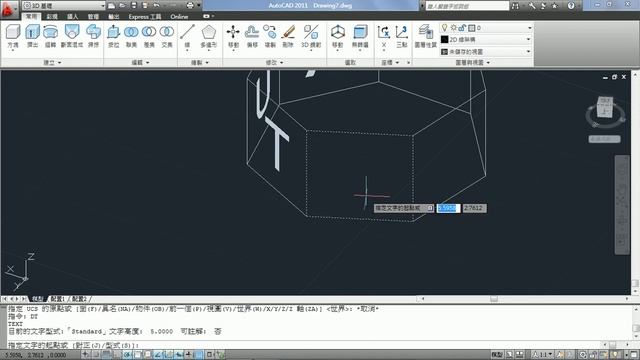Switch to the Express 工具 ribbon tab

click(144, 17)
